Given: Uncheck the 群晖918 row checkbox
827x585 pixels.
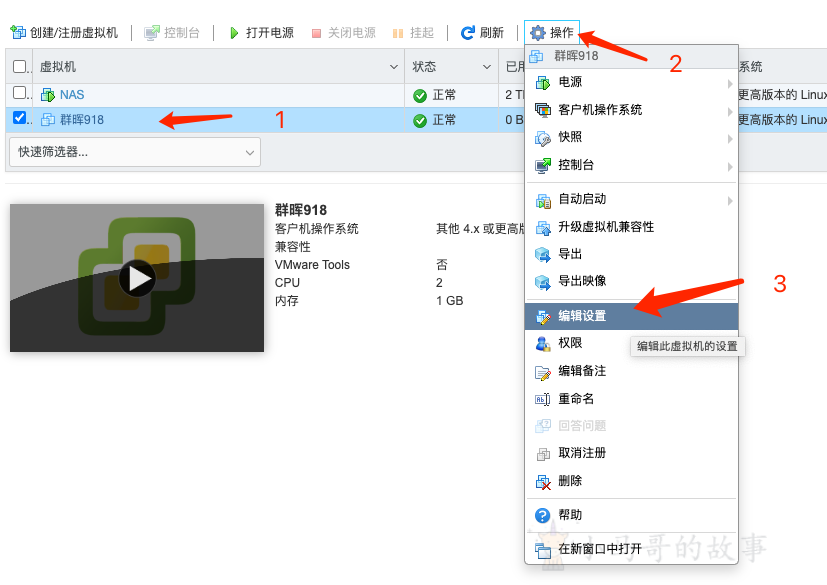Looking at the screenshot, I should 20,118.
